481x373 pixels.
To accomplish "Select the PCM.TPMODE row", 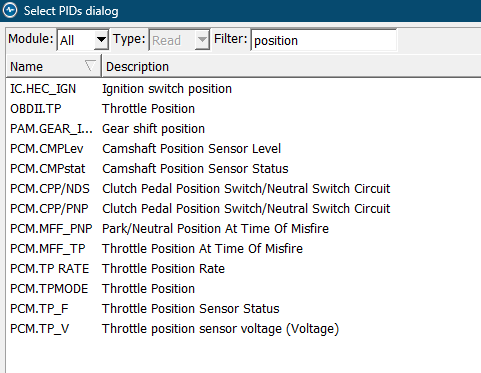I will click(x=243, y=289).
